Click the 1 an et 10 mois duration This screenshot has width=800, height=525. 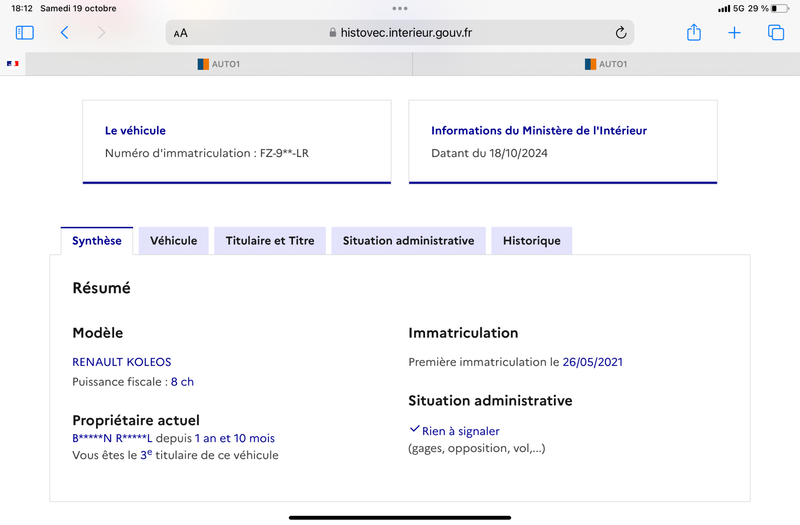tap(235, 438)
